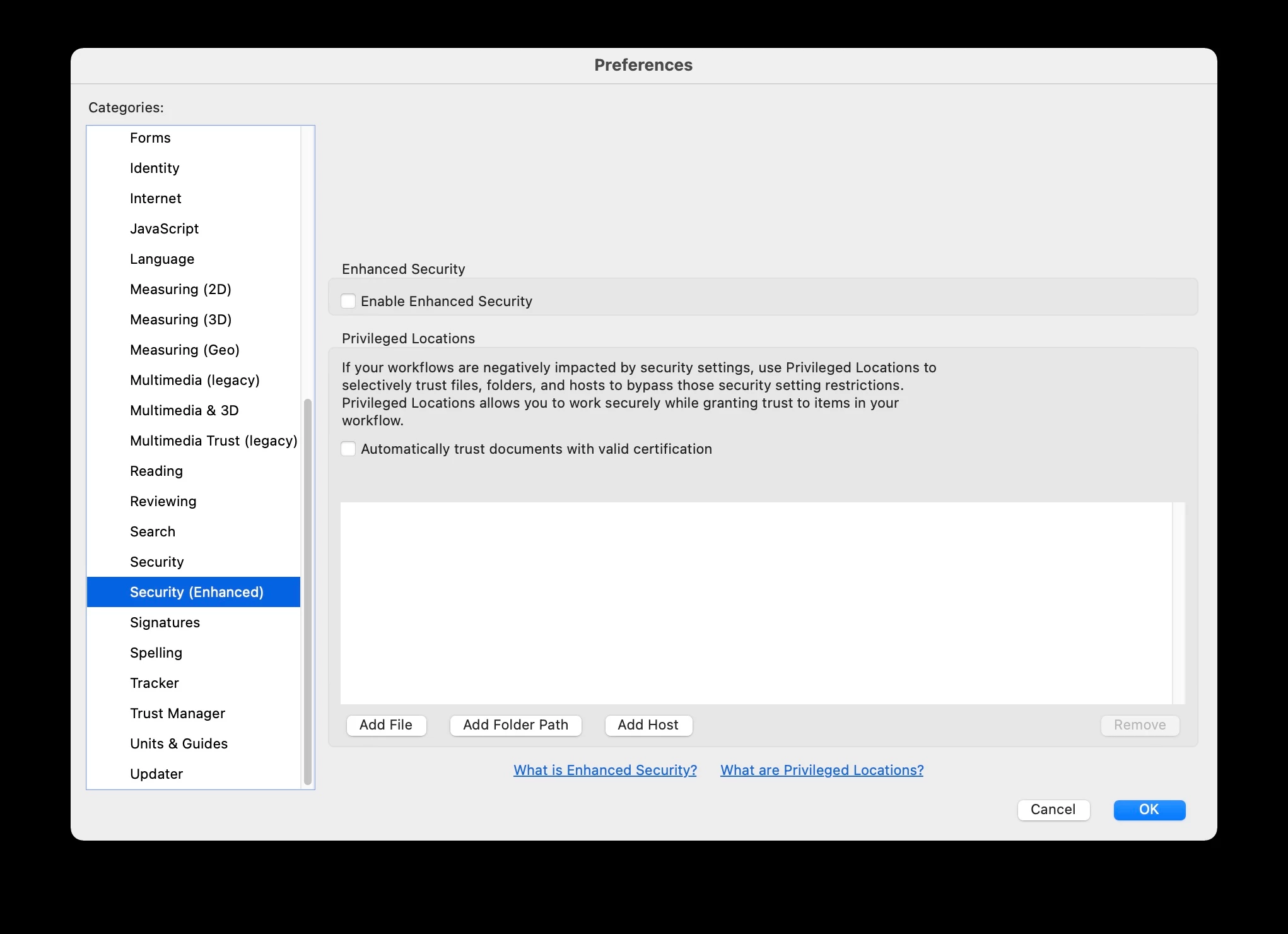Select the Units & Guides category
Screen dimensions: 1288x934
(x=179, y=743)
